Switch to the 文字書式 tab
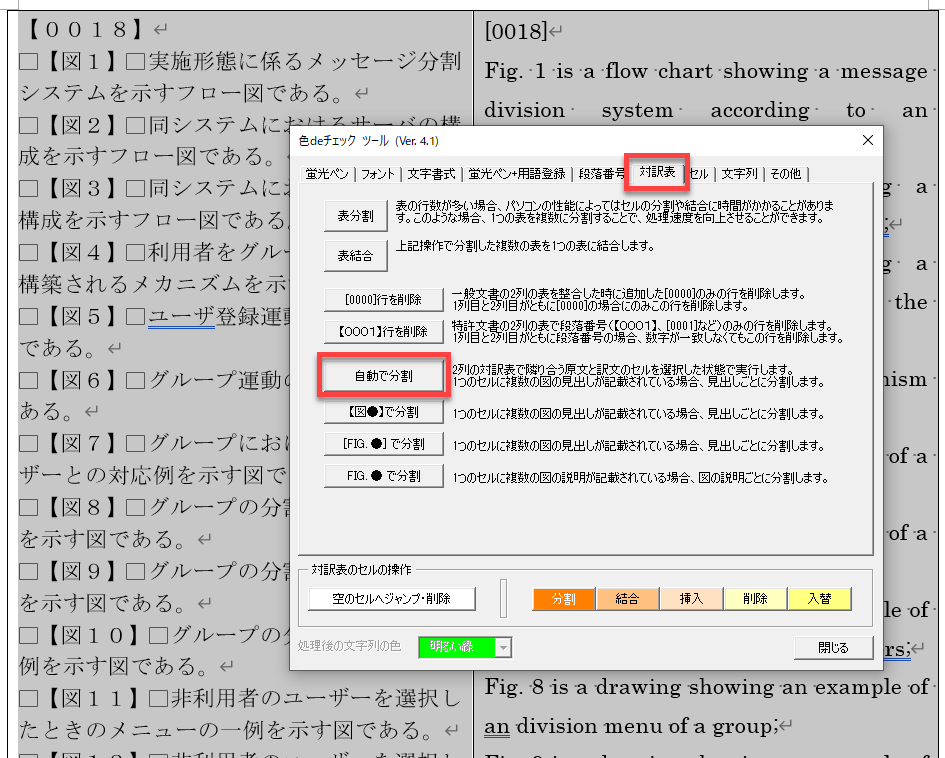This screenshot has width=945, height=758. 431,174
